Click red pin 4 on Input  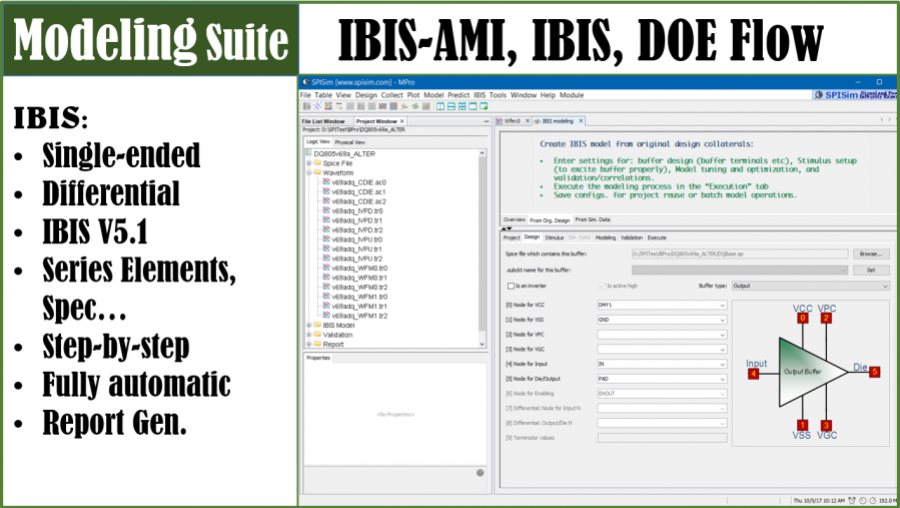click(753, 373)
